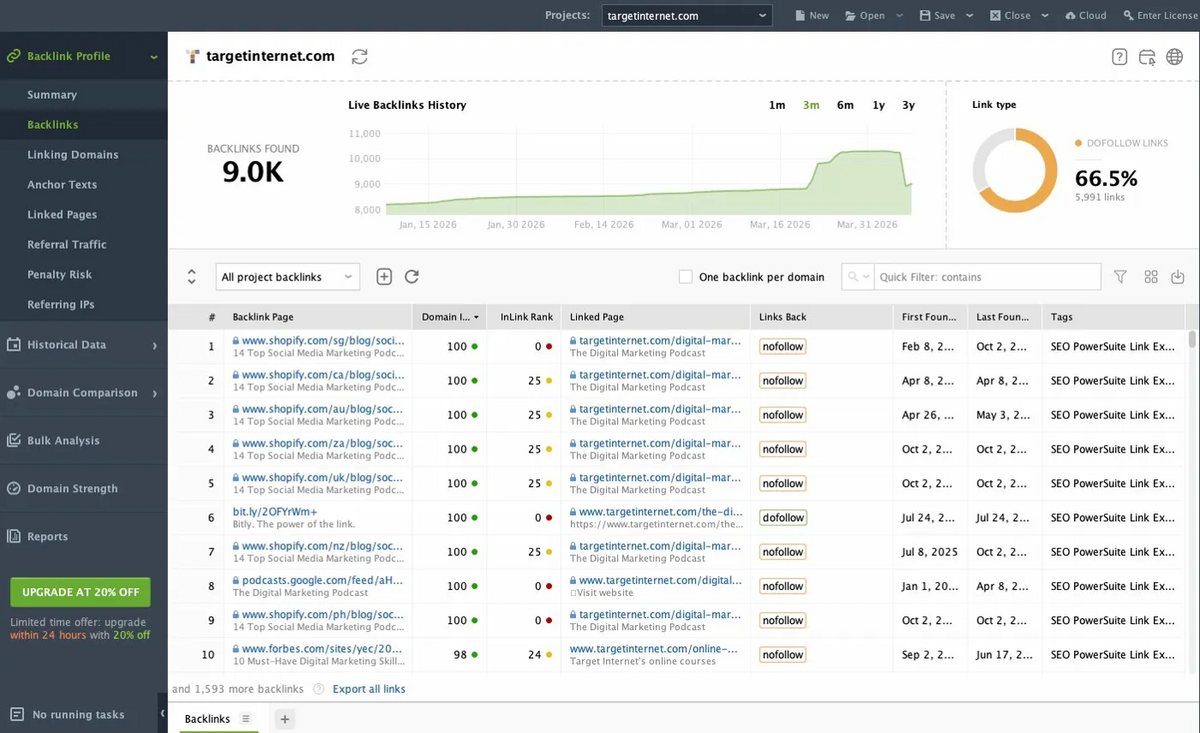Click the expand/collapse rows arrows icon
Screen dimensions: 1200x733
click(191, 277)
